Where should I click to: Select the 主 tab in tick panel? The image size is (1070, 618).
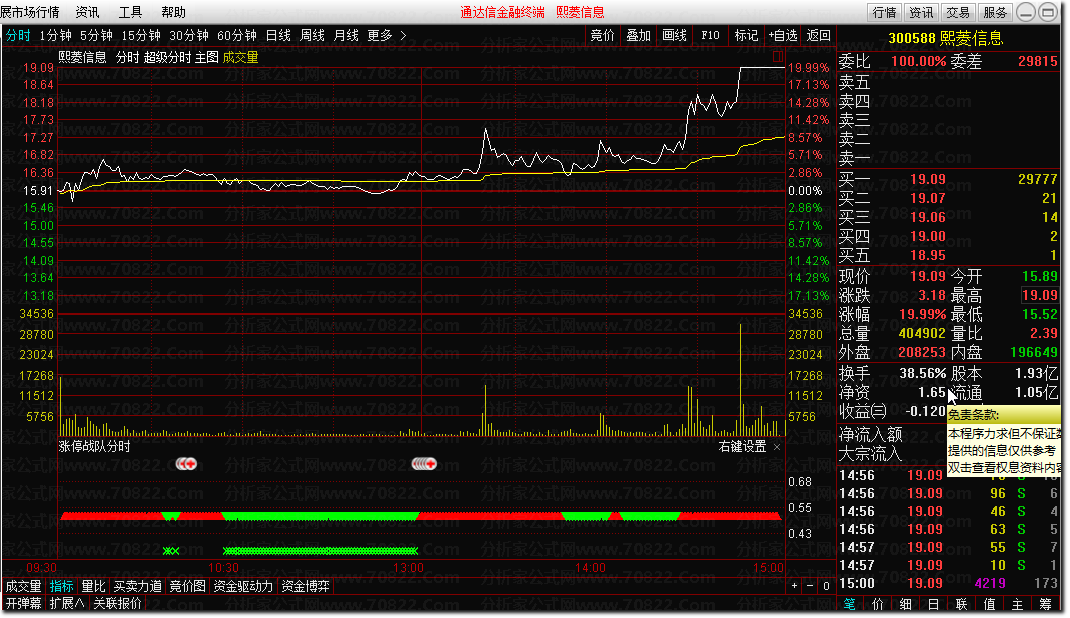[1017, 604]
